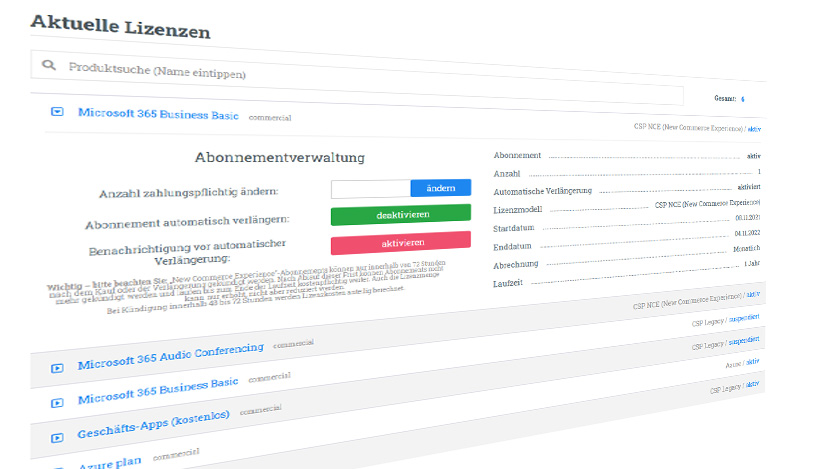The width and height of the screenshot is (833, 469).
Task: Click the Abonnement label in the details list
Action: tap(517, 155)
